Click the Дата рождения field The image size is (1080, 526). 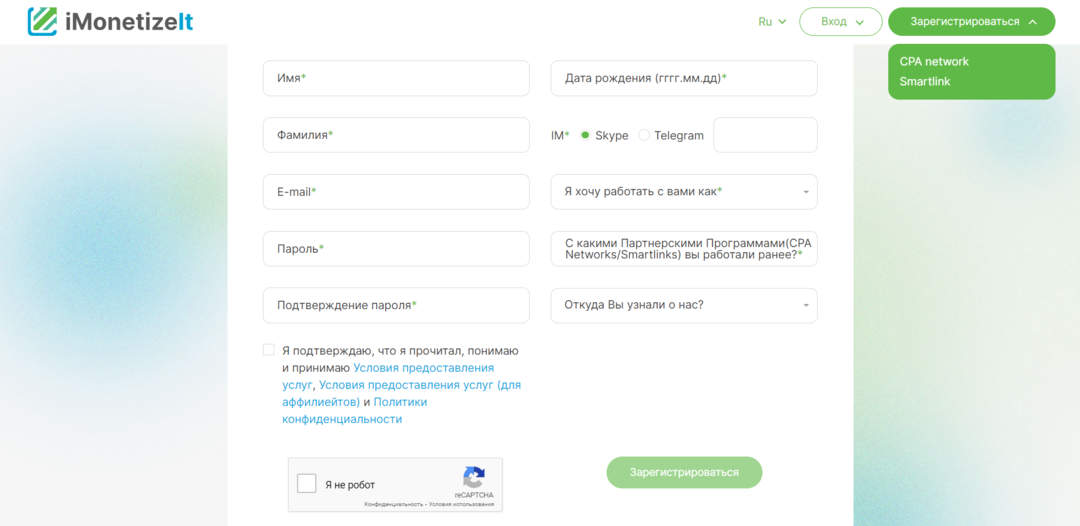pyautogui.click(x=684, y=78)
